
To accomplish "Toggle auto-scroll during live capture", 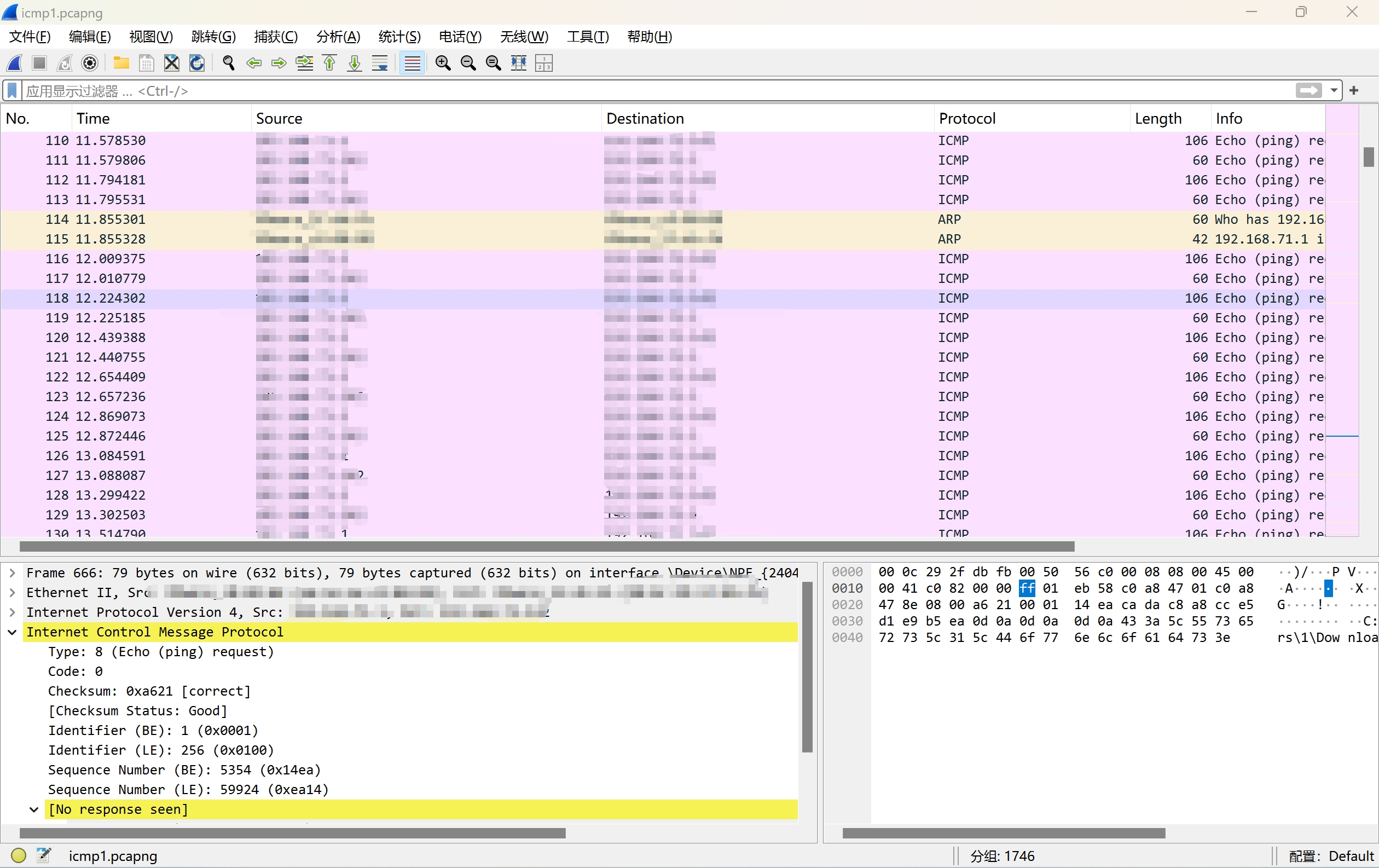I will point(380,63).
